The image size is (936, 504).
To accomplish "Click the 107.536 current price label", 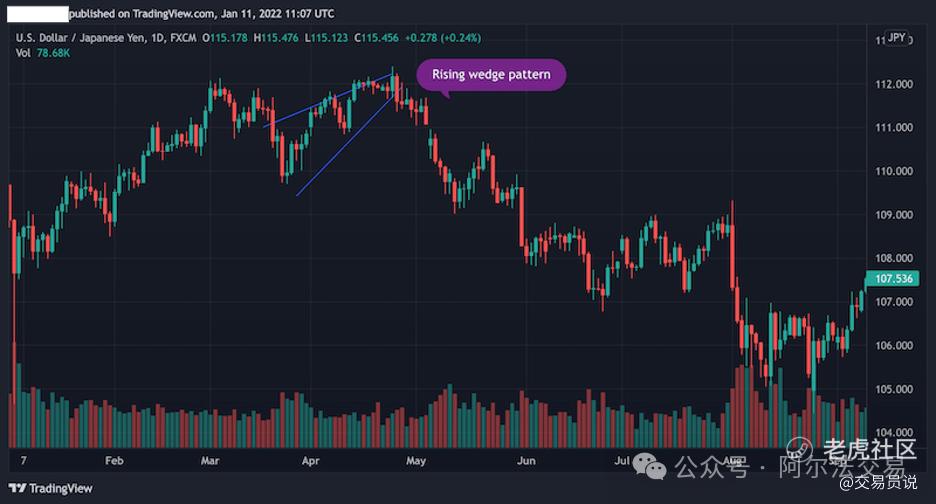I will [x=894, y=279].
